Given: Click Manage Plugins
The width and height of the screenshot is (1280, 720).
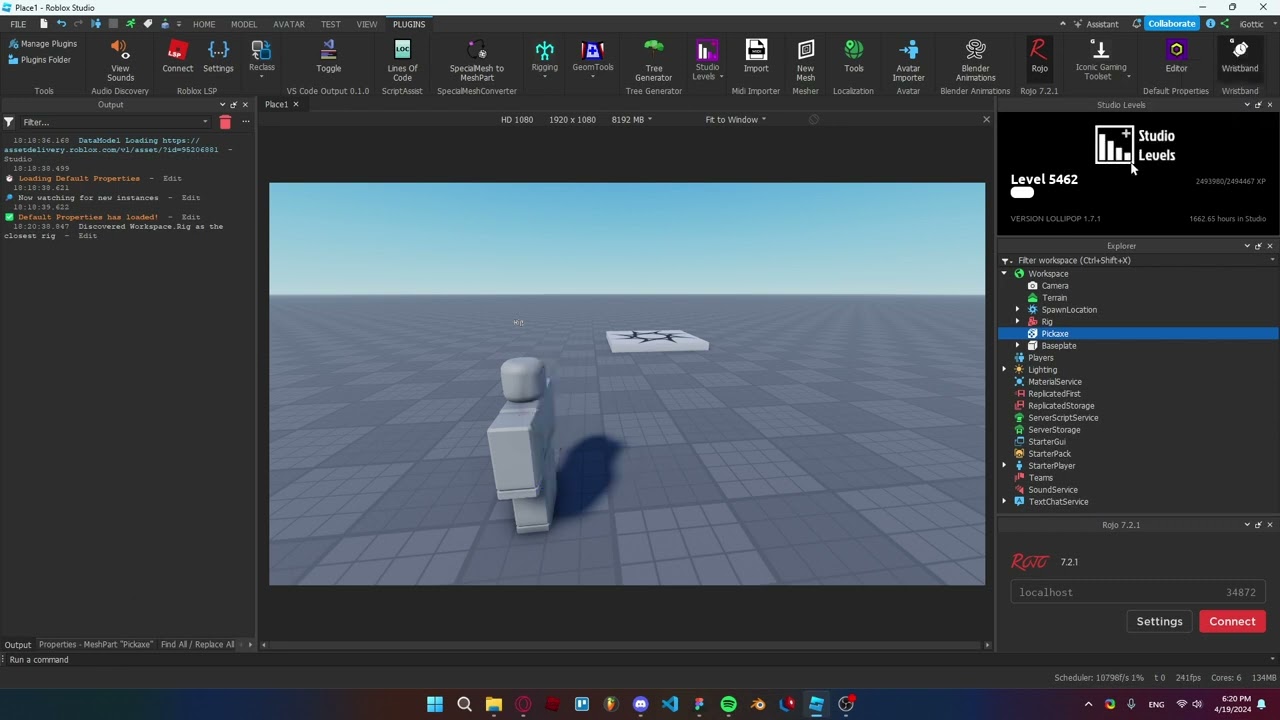Looking at the screenshot, I should click(42, 44).
